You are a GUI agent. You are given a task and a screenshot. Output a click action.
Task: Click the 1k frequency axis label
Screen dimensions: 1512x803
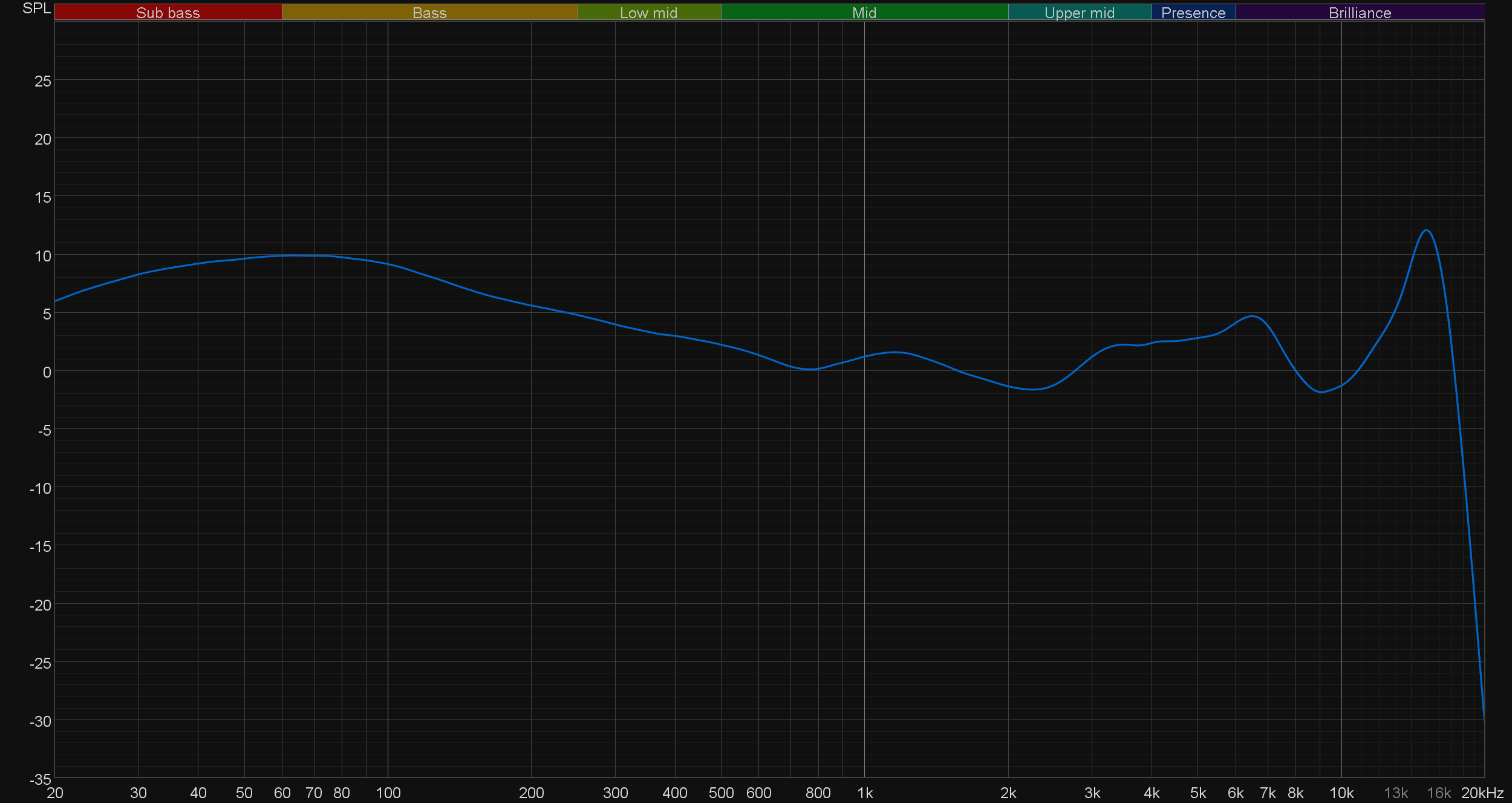coord(865,793)
